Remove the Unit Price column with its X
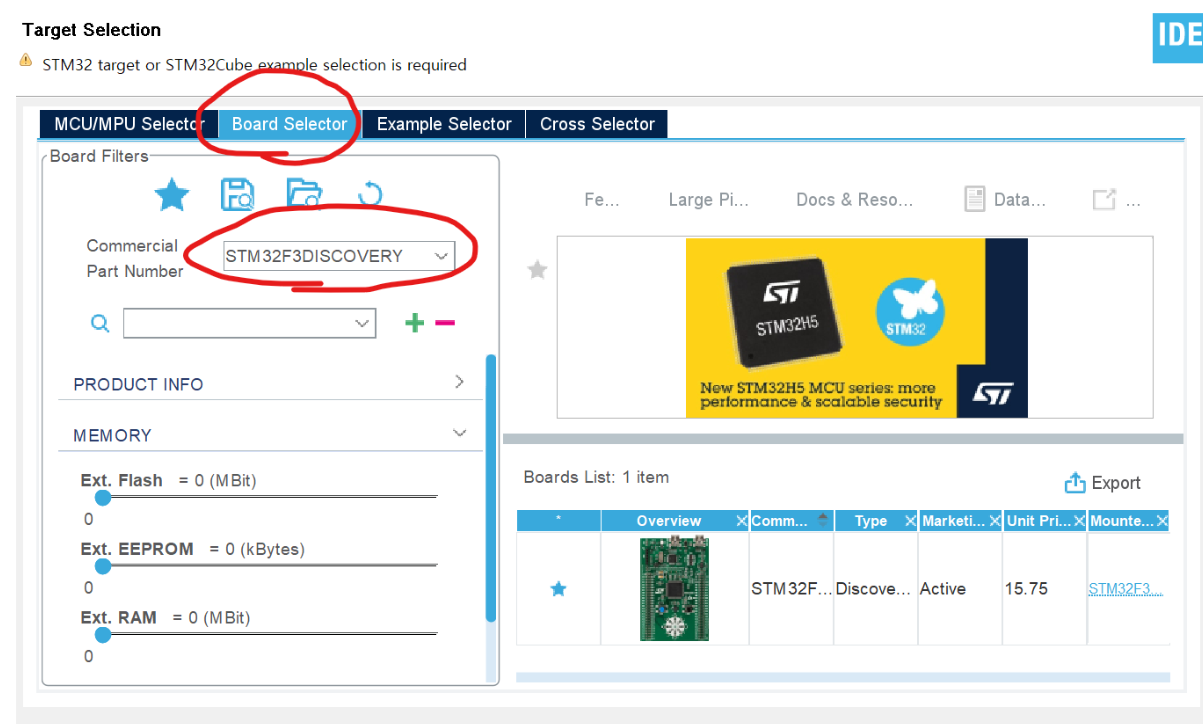1203x724 pixels. click(x=1079, y=521)
